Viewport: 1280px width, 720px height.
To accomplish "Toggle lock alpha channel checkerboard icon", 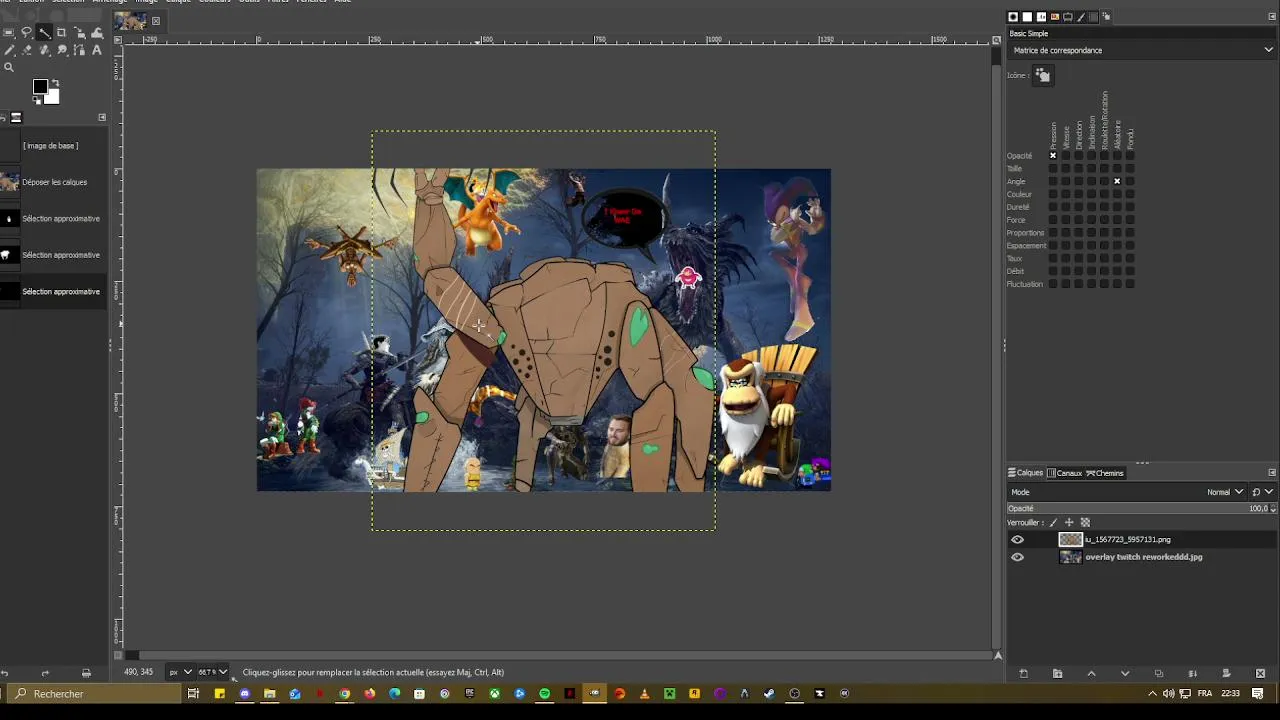I will pos(1085,522).
